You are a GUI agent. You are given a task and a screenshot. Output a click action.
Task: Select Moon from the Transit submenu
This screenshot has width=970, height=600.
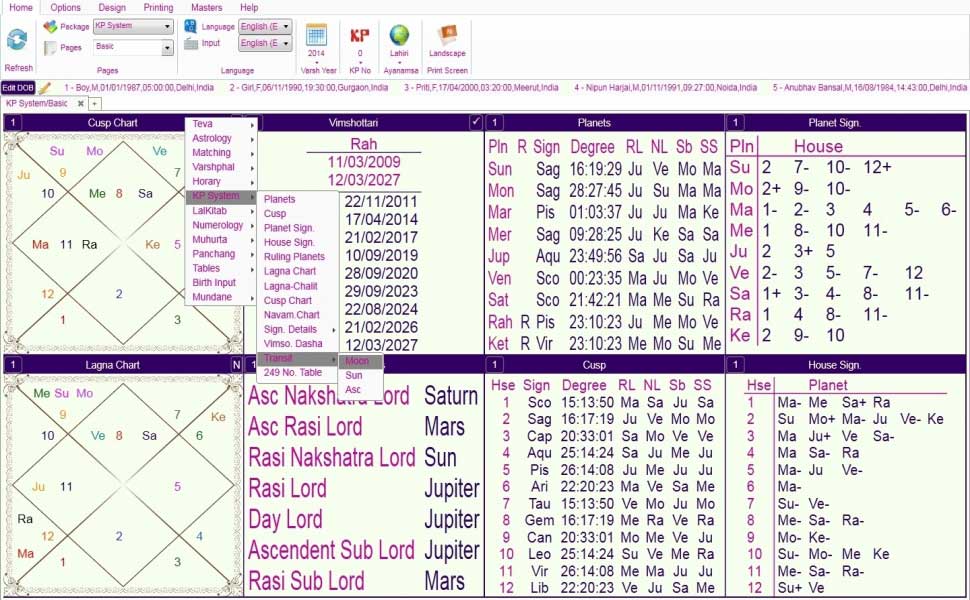357,361
